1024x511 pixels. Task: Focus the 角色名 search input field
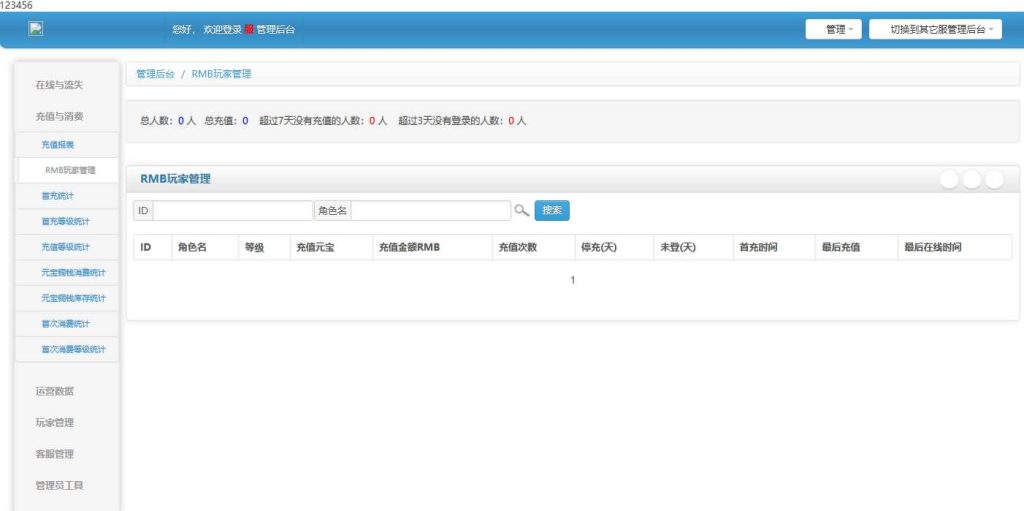pos(430,211)
